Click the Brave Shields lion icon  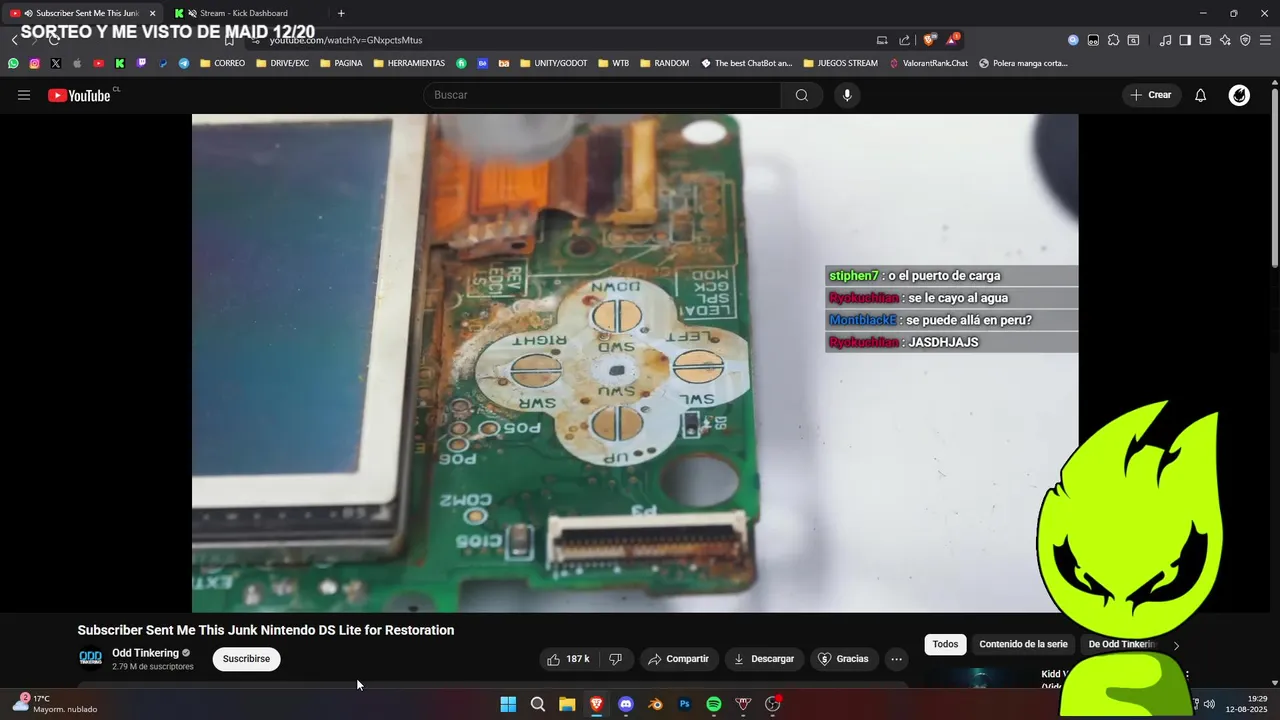pos(929,40)
